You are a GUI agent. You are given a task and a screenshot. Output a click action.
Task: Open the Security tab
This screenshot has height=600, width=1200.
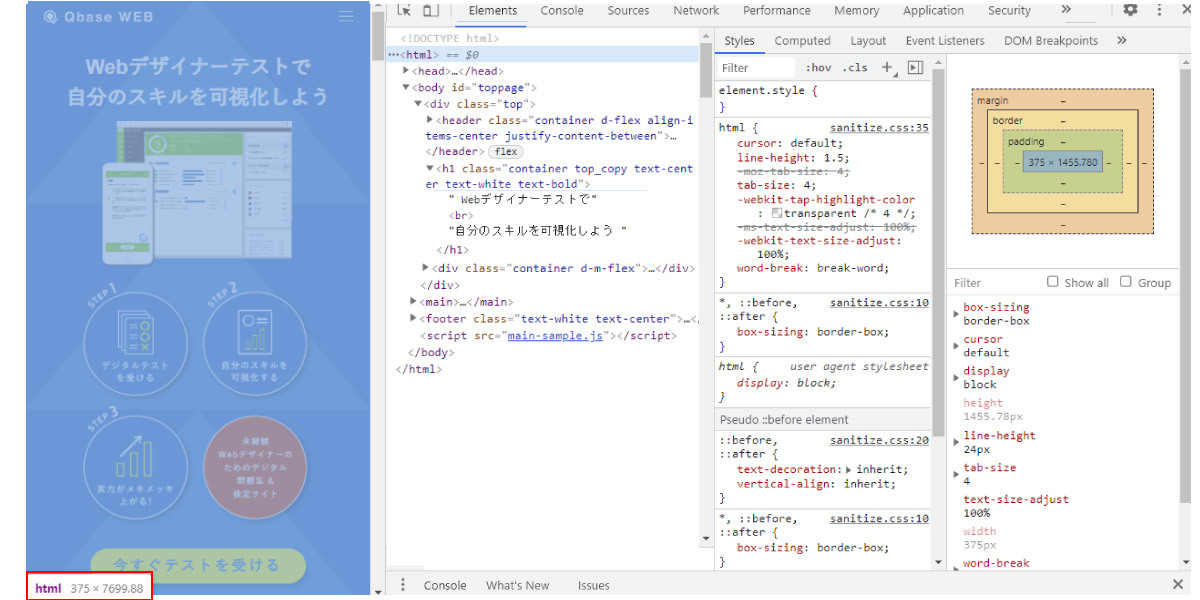click(1009, 11)
